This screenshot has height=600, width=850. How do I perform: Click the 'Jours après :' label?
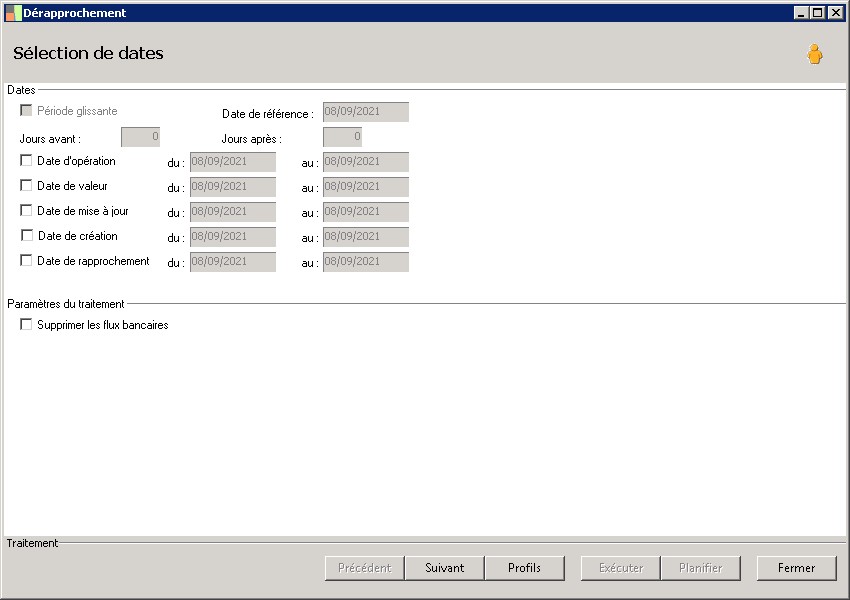[252, 139]
